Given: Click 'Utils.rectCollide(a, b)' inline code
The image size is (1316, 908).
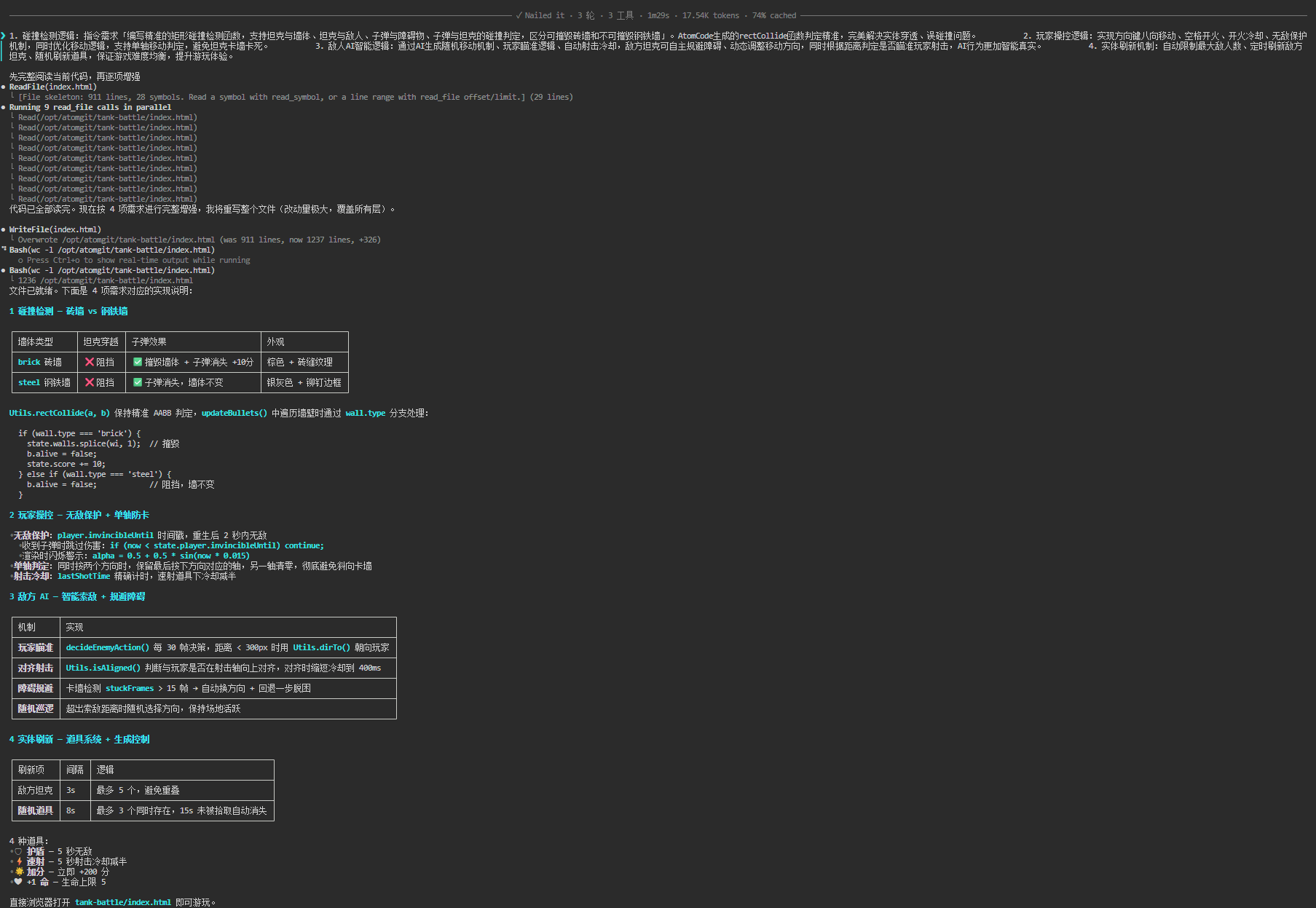Looking at the screenshot, I should coord(60,413).
